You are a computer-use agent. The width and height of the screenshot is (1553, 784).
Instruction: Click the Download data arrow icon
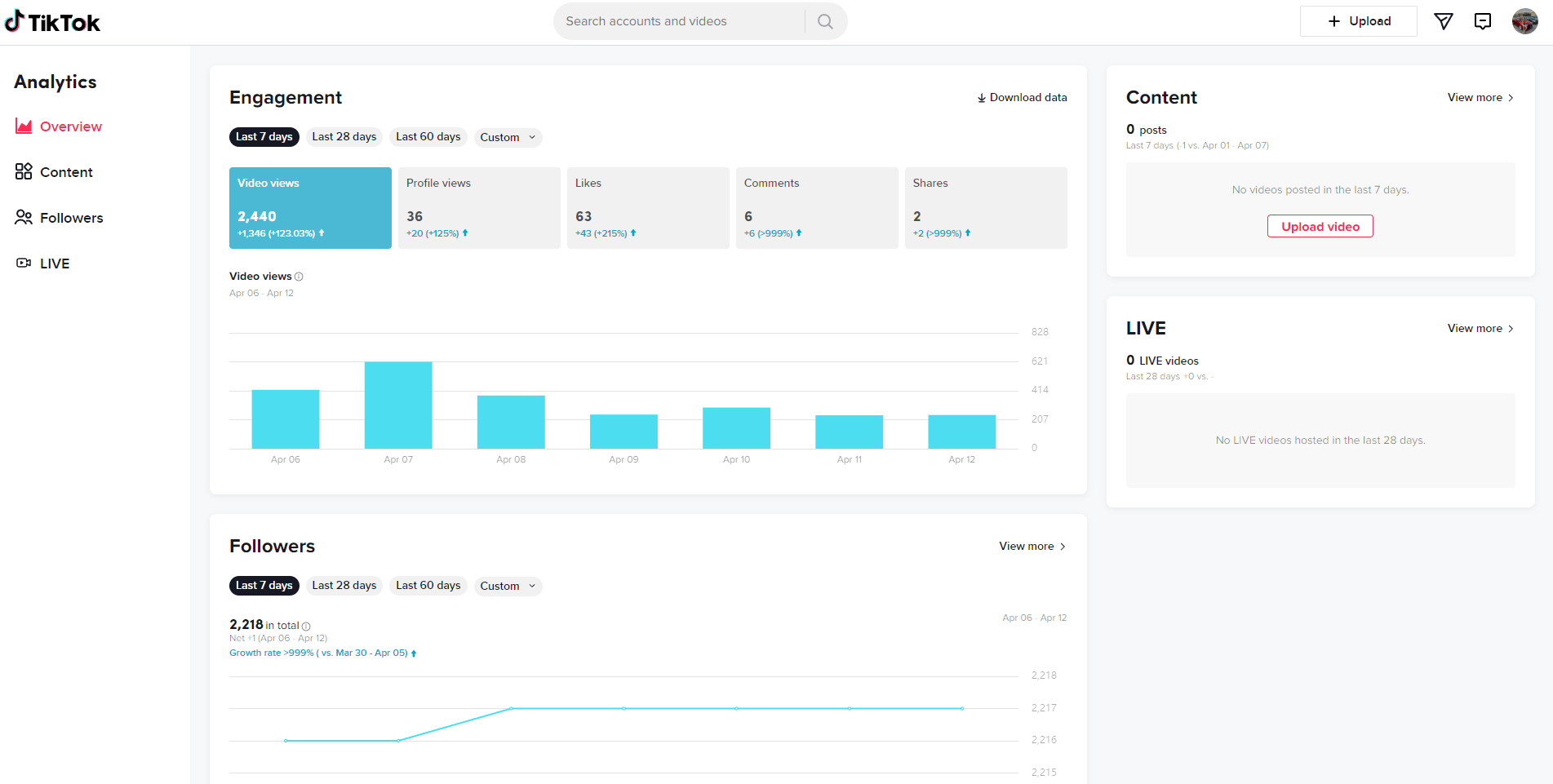pyautogui.click(x=982, y=98)
